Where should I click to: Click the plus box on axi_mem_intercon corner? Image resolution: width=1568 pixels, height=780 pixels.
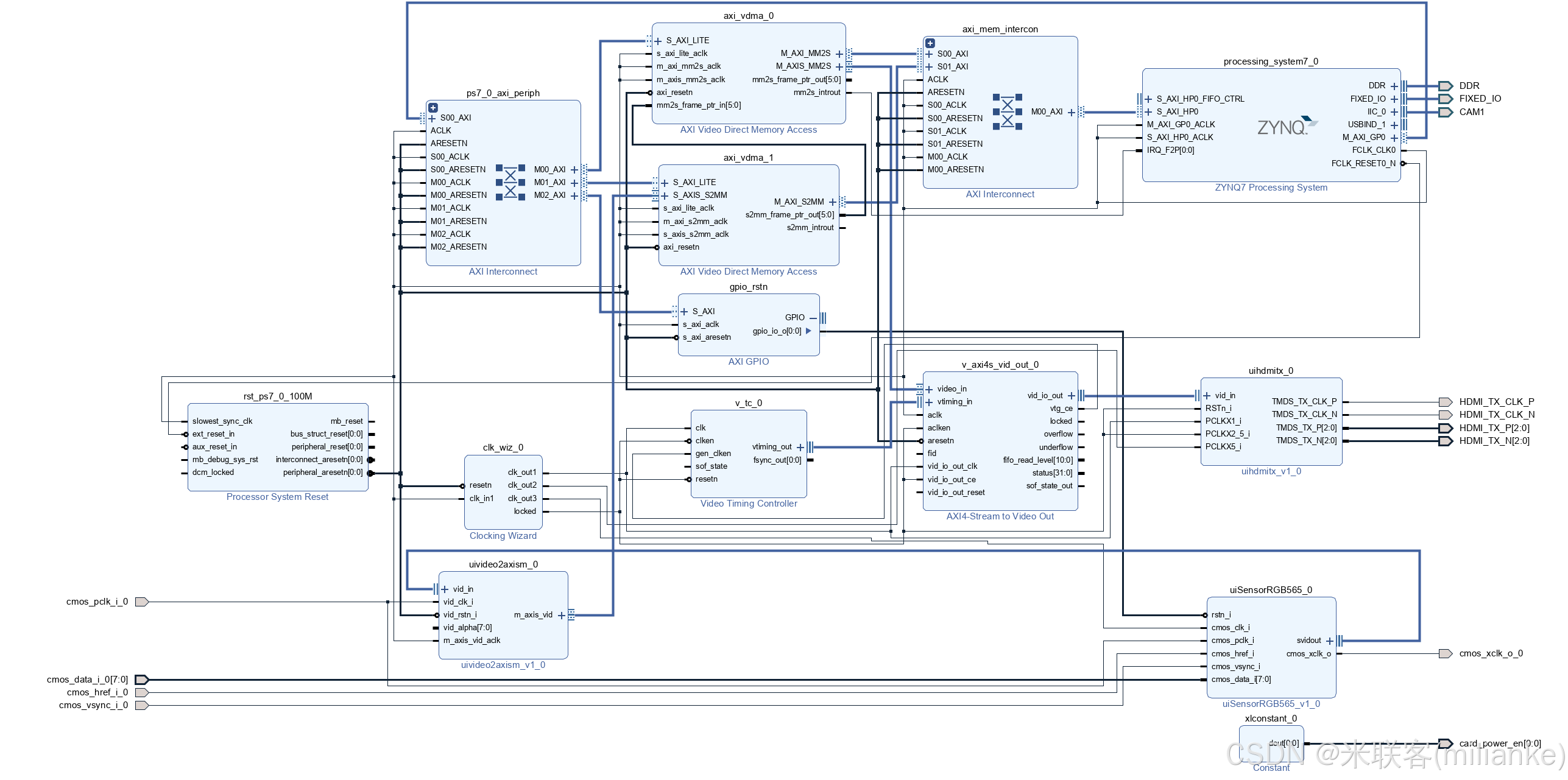point(930,43)
